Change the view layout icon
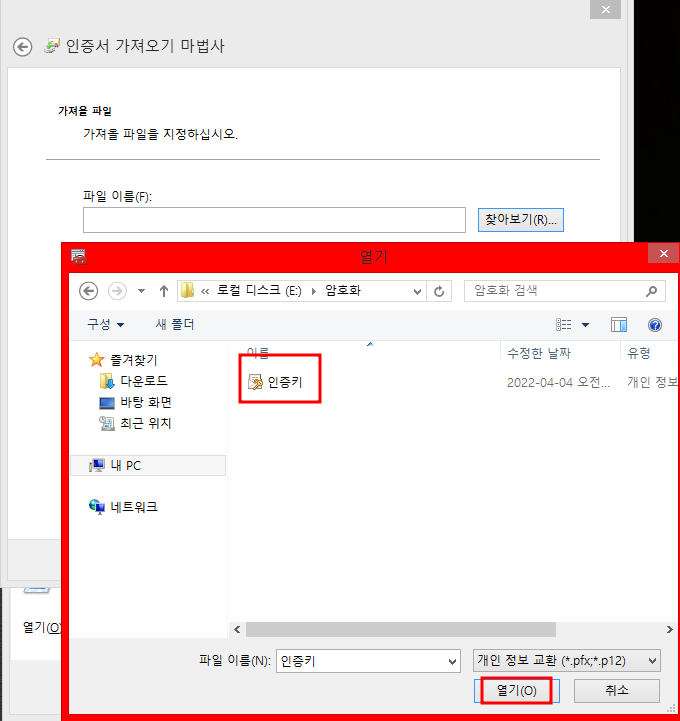Screen dimensions: 680x721 click(564, 325)
